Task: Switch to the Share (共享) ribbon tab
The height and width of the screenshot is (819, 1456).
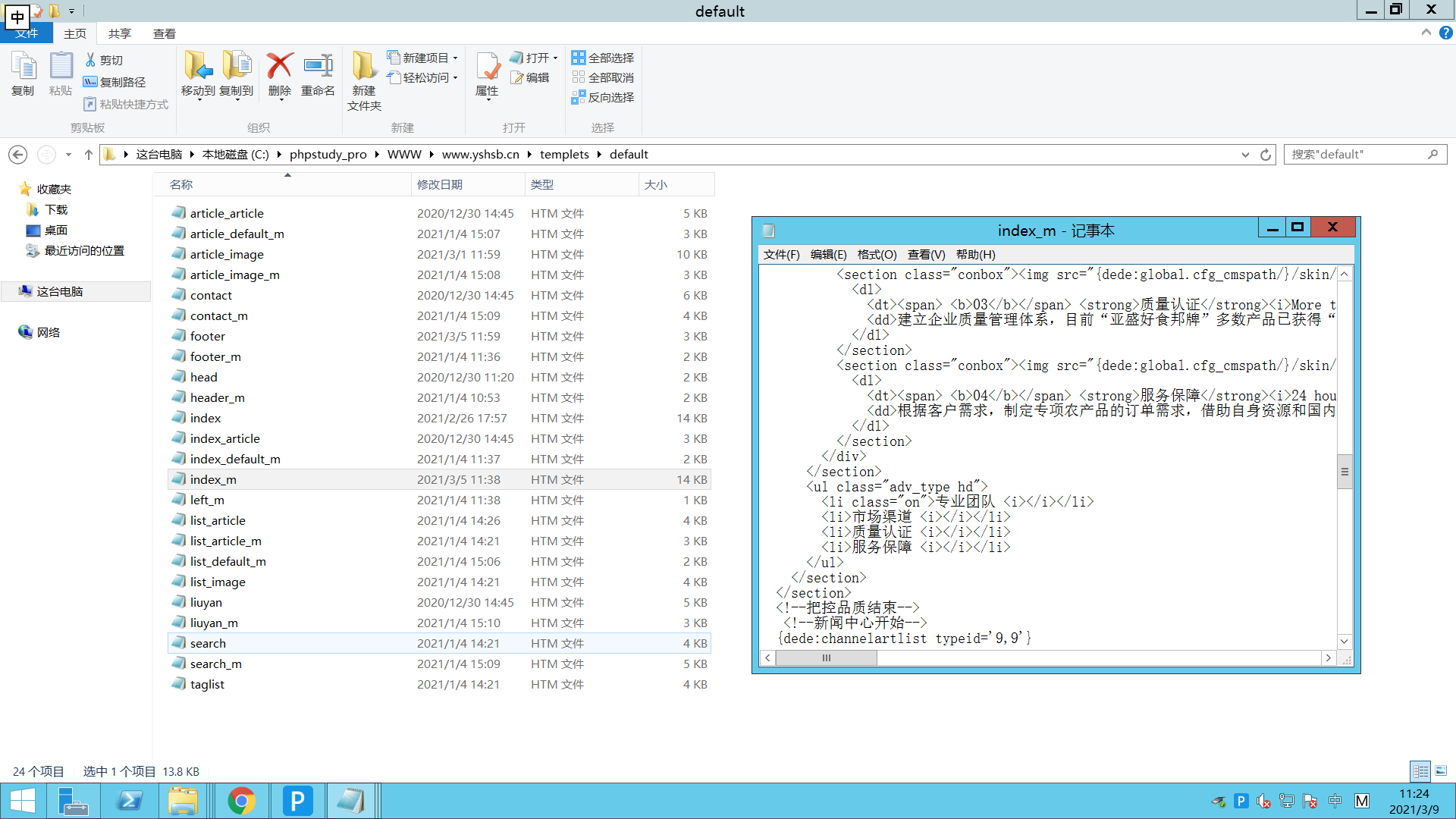Action: point(120,33)
